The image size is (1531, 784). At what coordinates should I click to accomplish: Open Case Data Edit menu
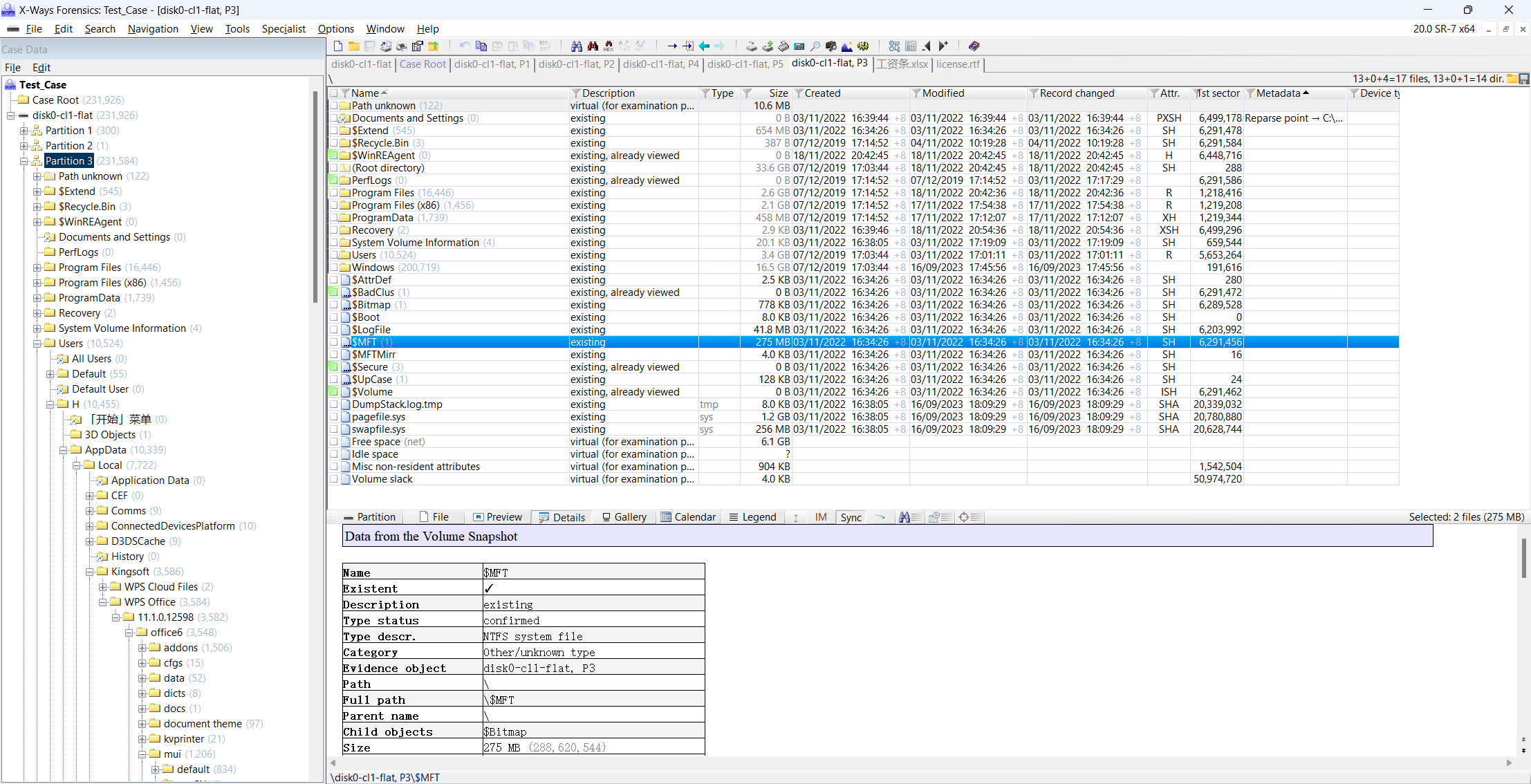[x=41, y=68]
